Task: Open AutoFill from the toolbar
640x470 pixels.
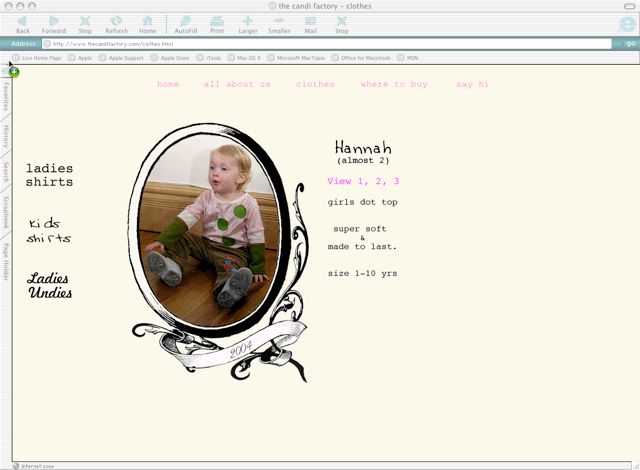Action: tap(186, 24)
